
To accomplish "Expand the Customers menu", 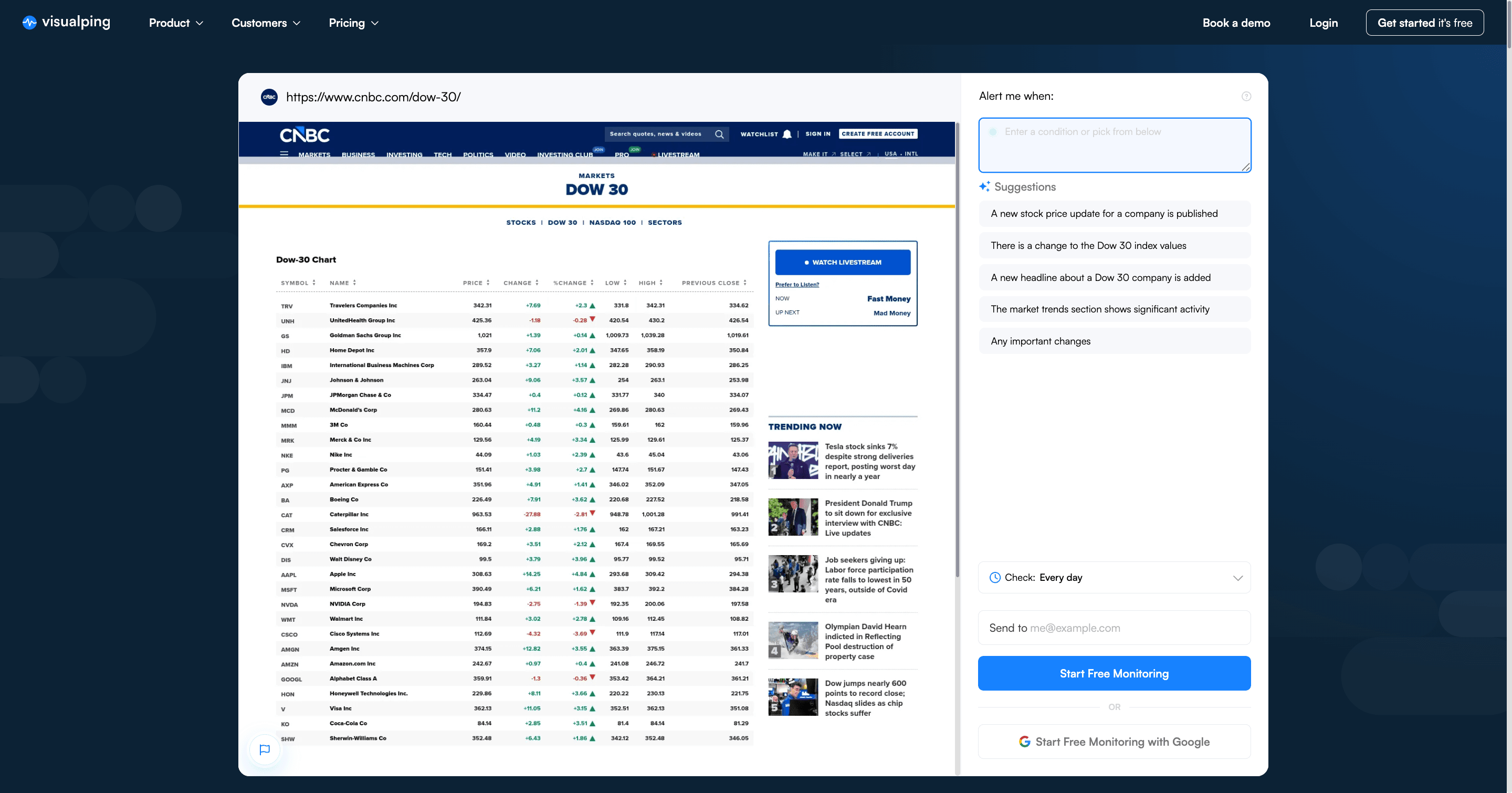I will 266,23.
